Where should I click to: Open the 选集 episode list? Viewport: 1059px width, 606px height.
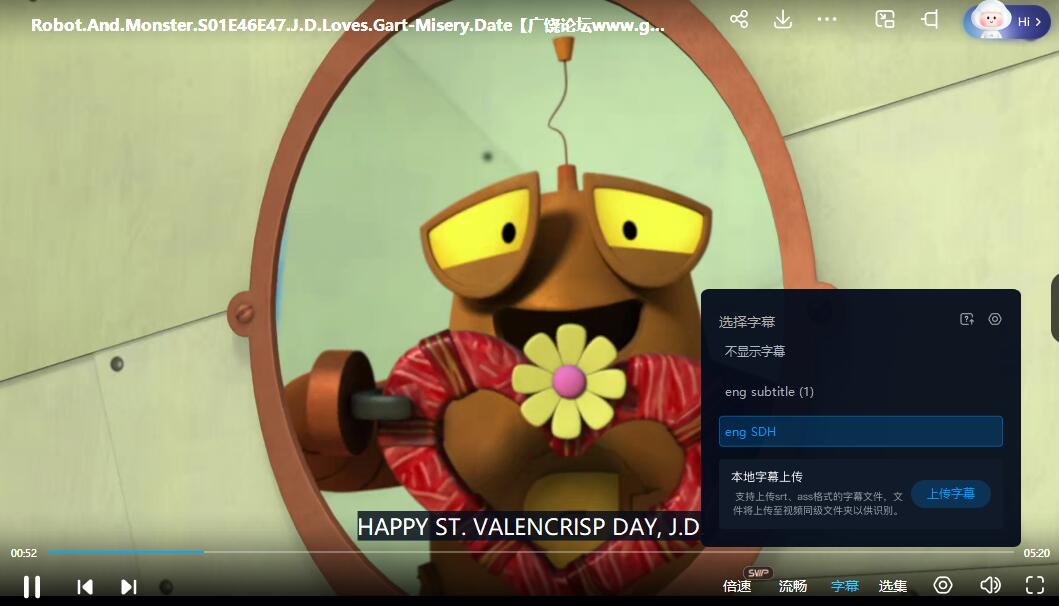click(x=893, y=586)
